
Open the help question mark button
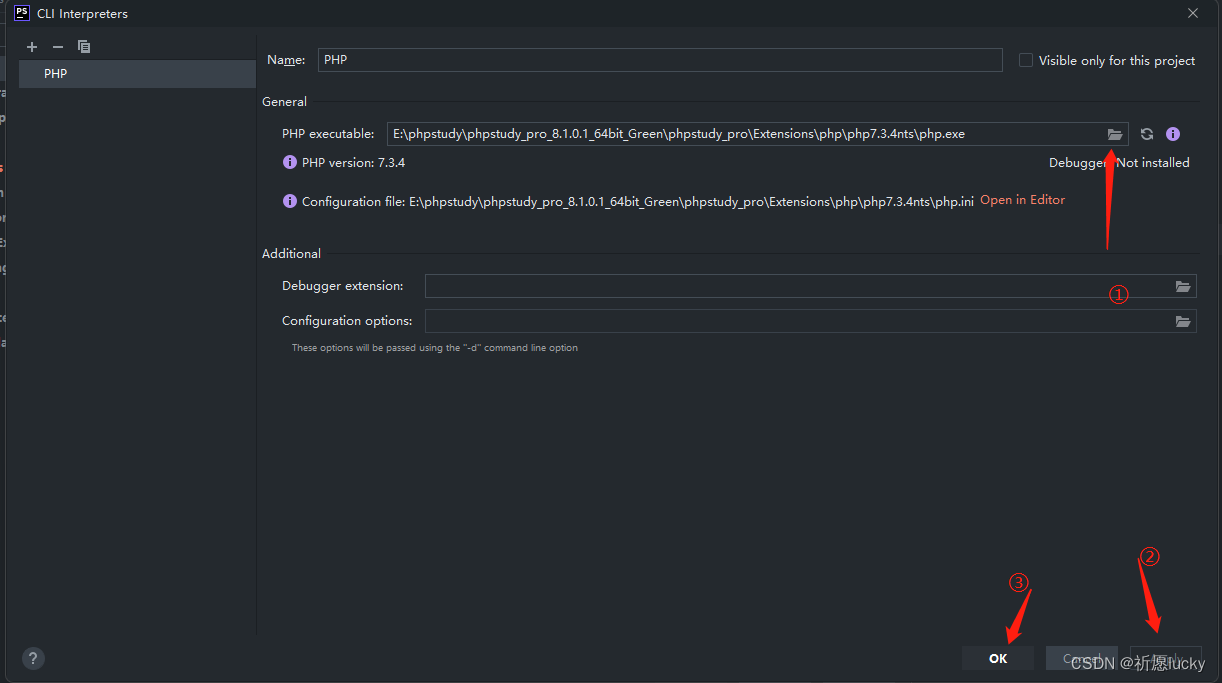click(x=33, y=658)
